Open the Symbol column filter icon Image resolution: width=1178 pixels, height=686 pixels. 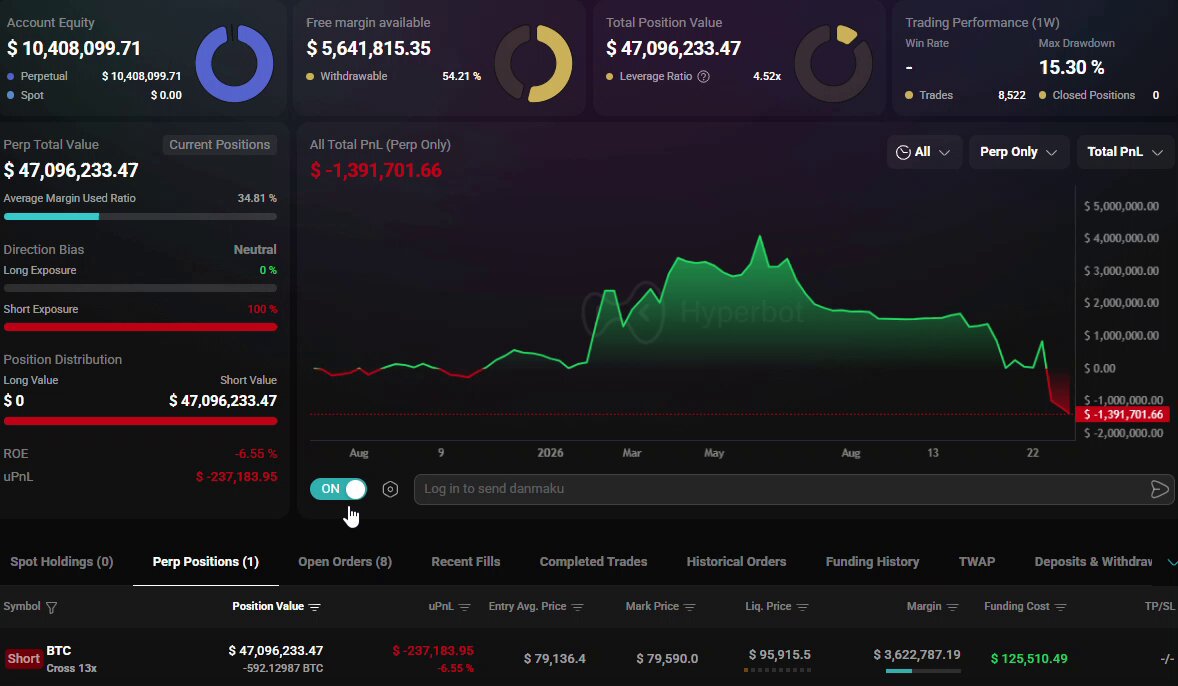pyautogui.click(x=51, y=607)
